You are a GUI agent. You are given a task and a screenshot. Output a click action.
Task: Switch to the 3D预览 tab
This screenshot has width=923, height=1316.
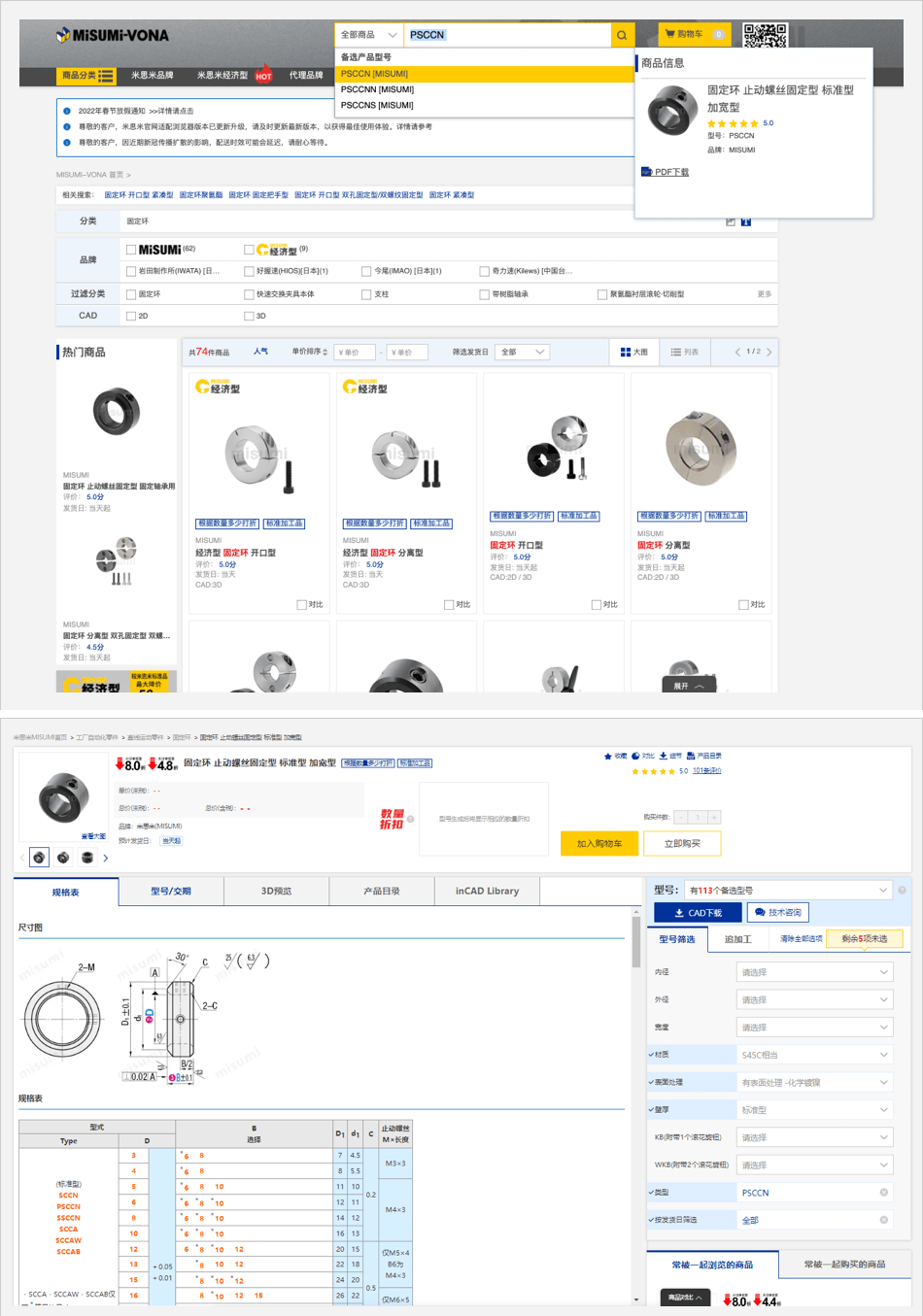pos(276,891)
